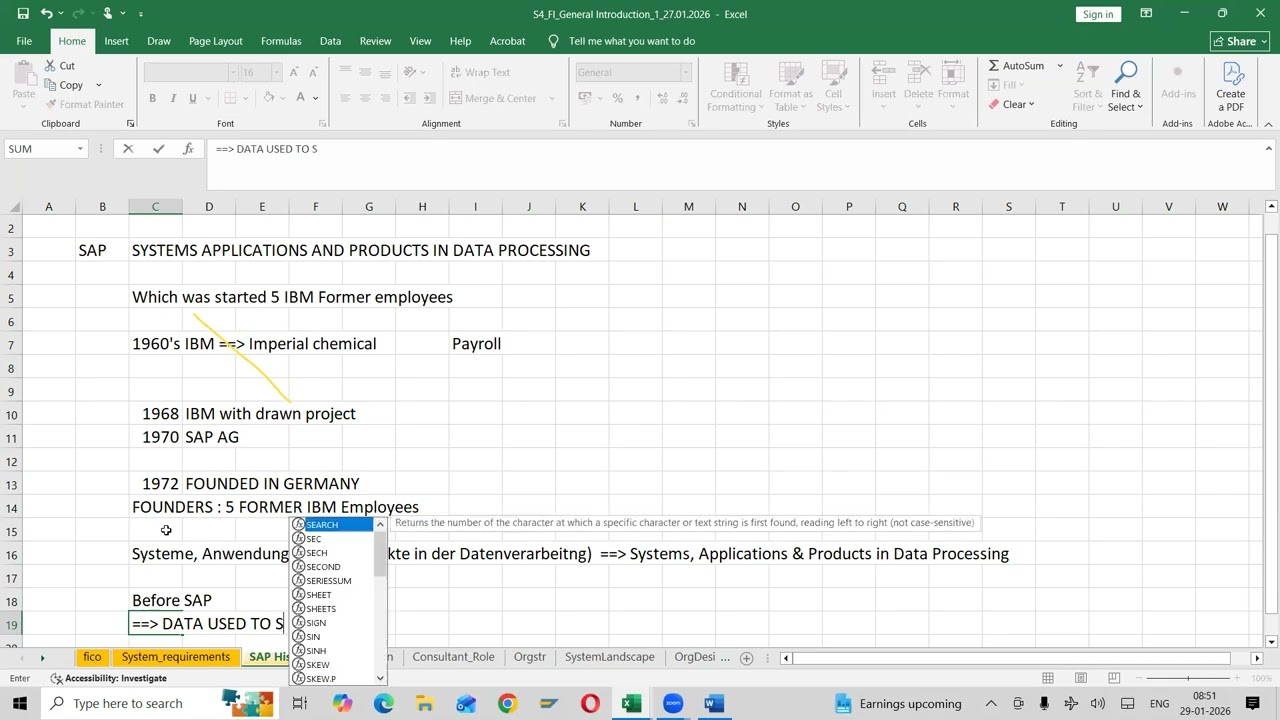Toggle Touch/Mouse mode in Quick Access

click(107, 14)
